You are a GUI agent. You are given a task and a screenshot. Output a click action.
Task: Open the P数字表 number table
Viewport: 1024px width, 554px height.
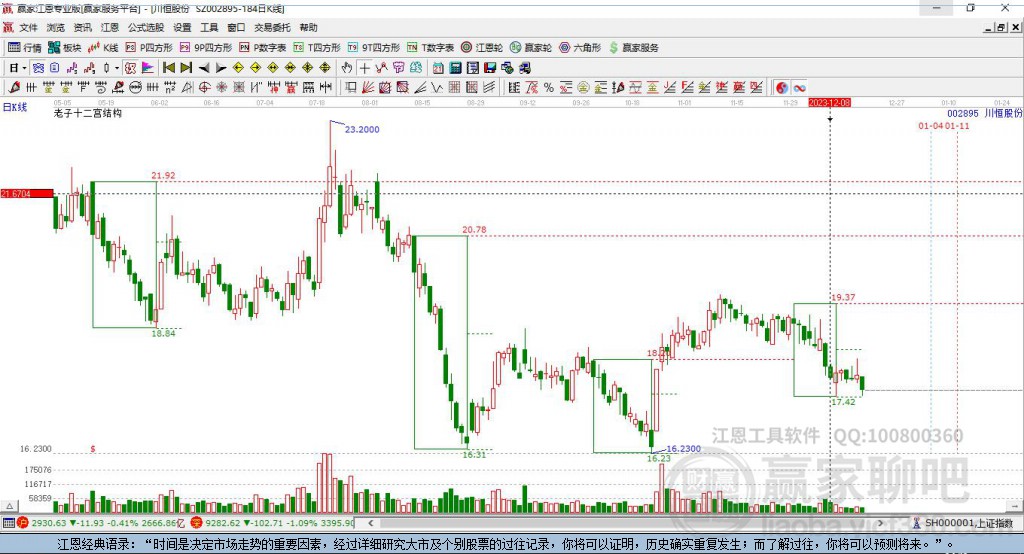point(263,48)
